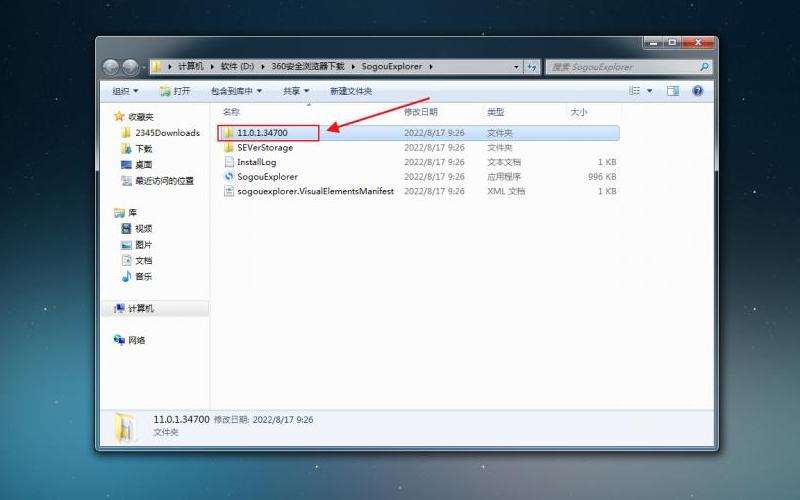The width and height of the screenshot is (800, 500).
Task: Click the 打开 toolbar button
Action: [174, 91]
